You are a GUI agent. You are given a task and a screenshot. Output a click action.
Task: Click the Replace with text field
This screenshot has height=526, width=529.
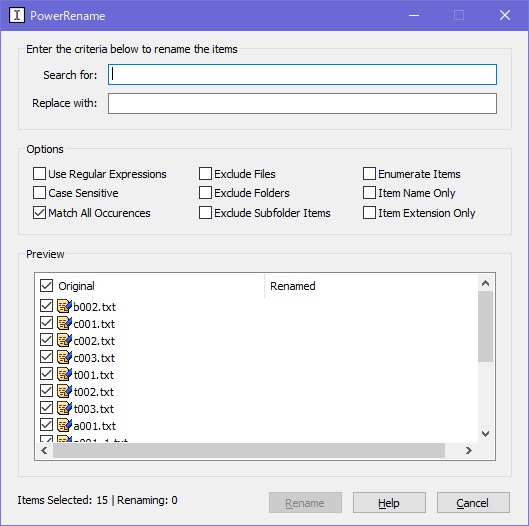pos(302,103)
